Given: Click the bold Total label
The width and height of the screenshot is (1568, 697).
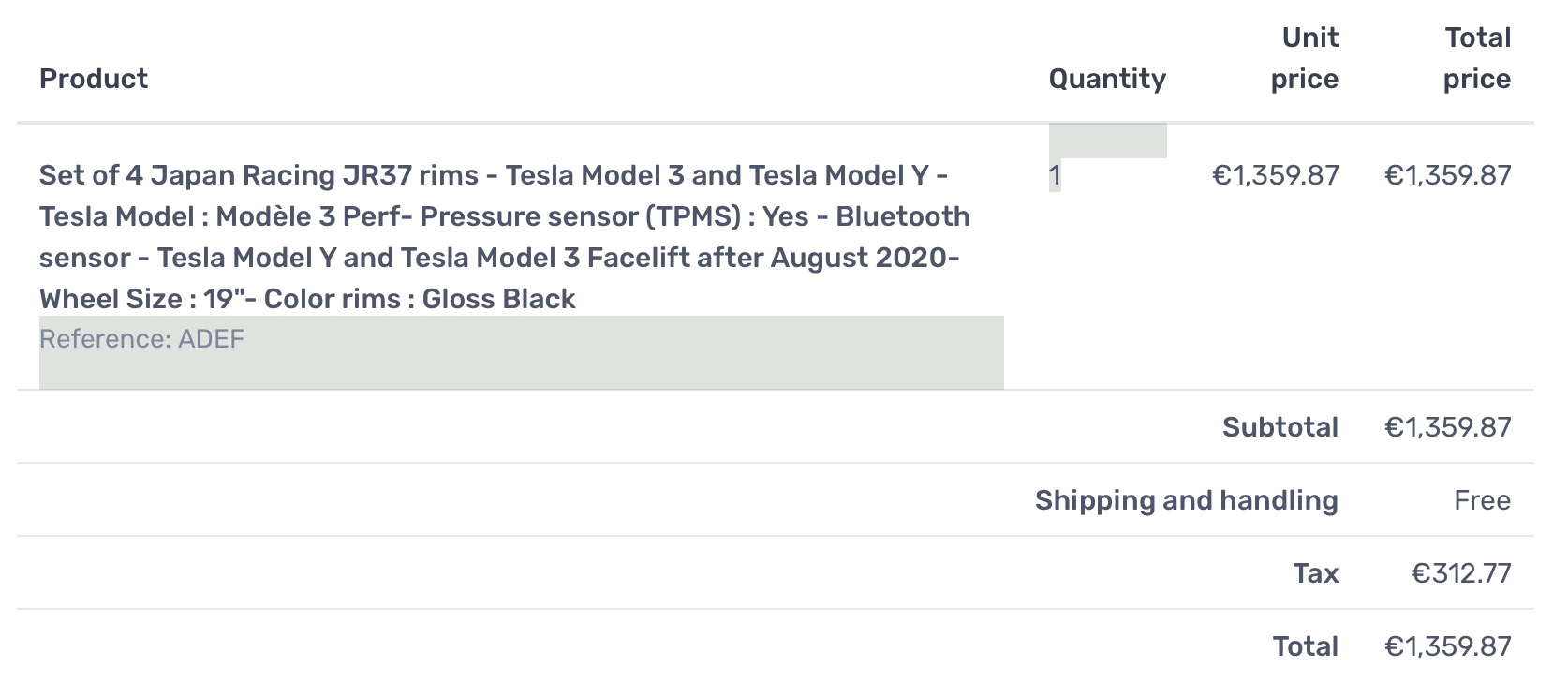Looking at the screenshot, I should coord(1306,646).
